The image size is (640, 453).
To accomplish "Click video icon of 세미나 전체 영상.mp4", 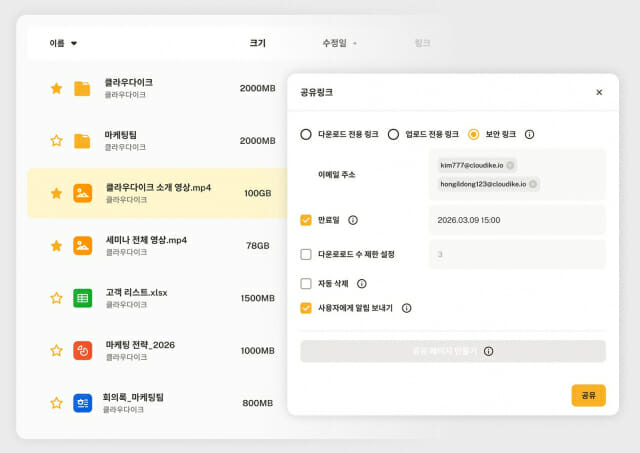I will (x=82, y=246).
